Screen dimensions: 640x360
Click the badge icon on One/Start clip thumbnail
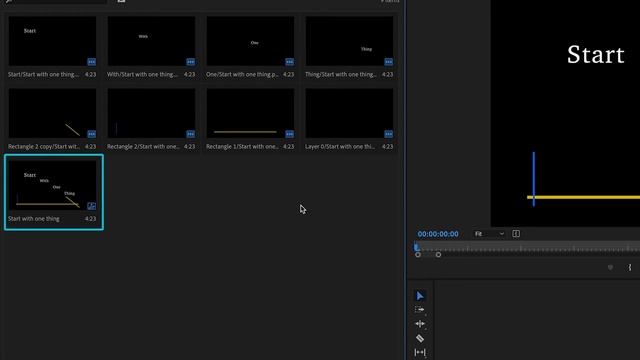click(x=289, y=62)
